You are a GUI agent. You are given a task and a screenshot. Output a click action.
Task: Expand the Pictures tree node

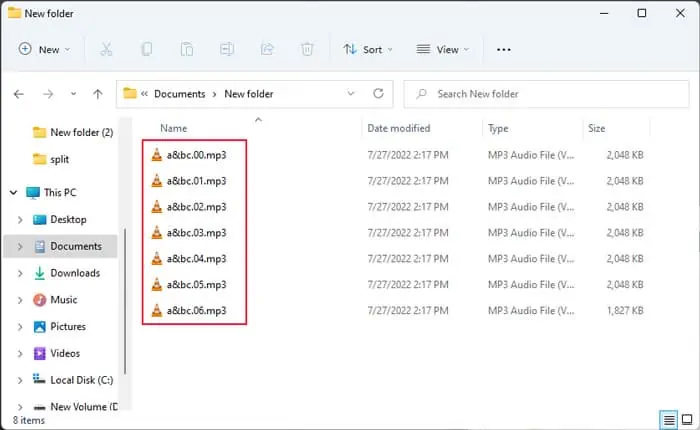click(x=20, y=327)
